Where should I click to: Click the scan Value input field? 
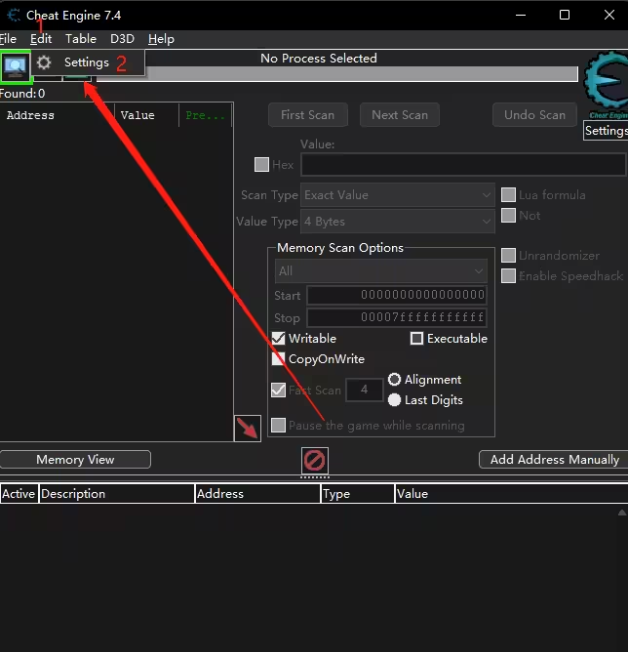[463, 165]
